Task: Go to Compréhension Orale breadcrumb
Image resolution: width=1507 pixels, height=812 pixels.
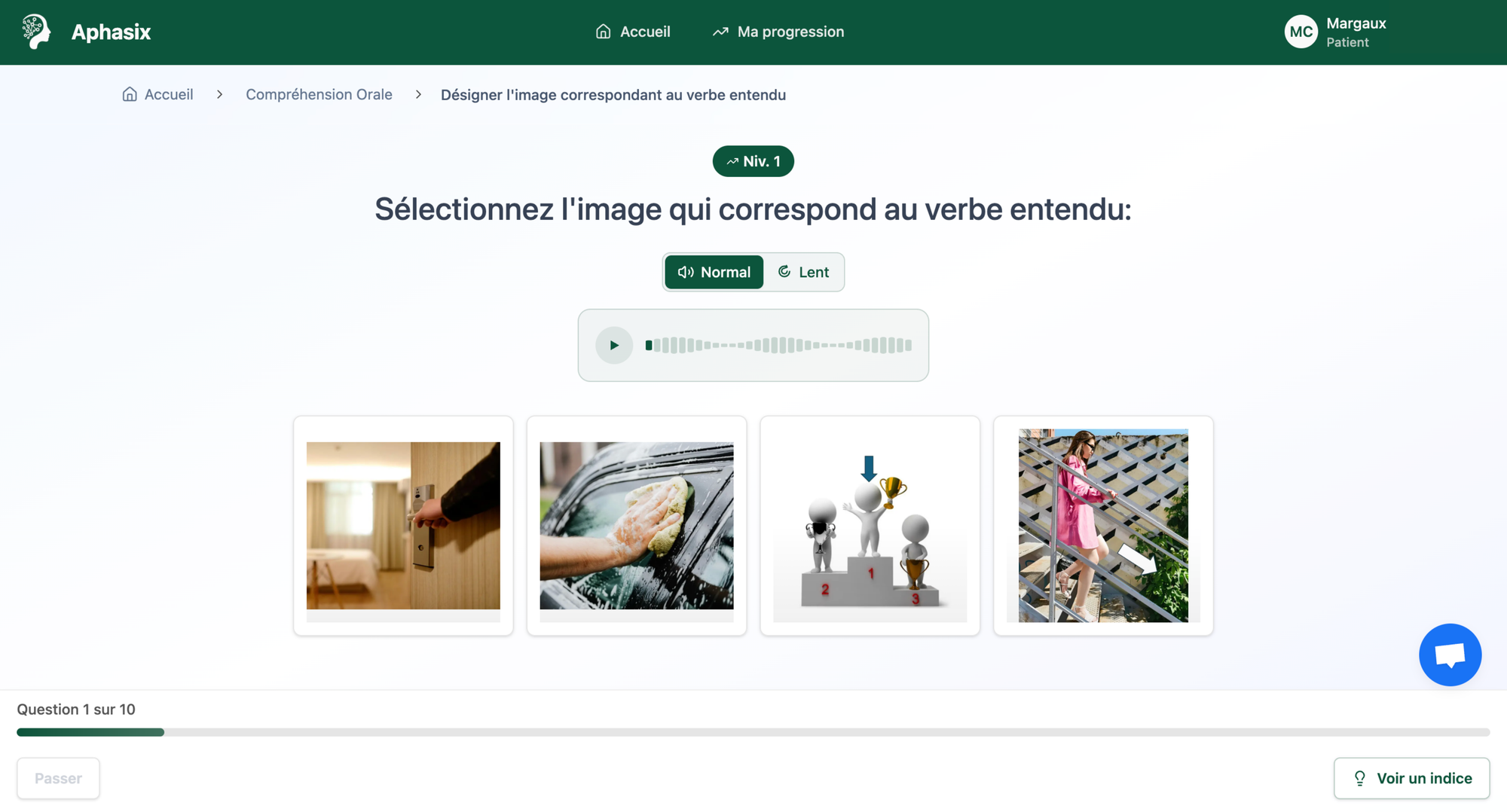Action: click(319, 94)
